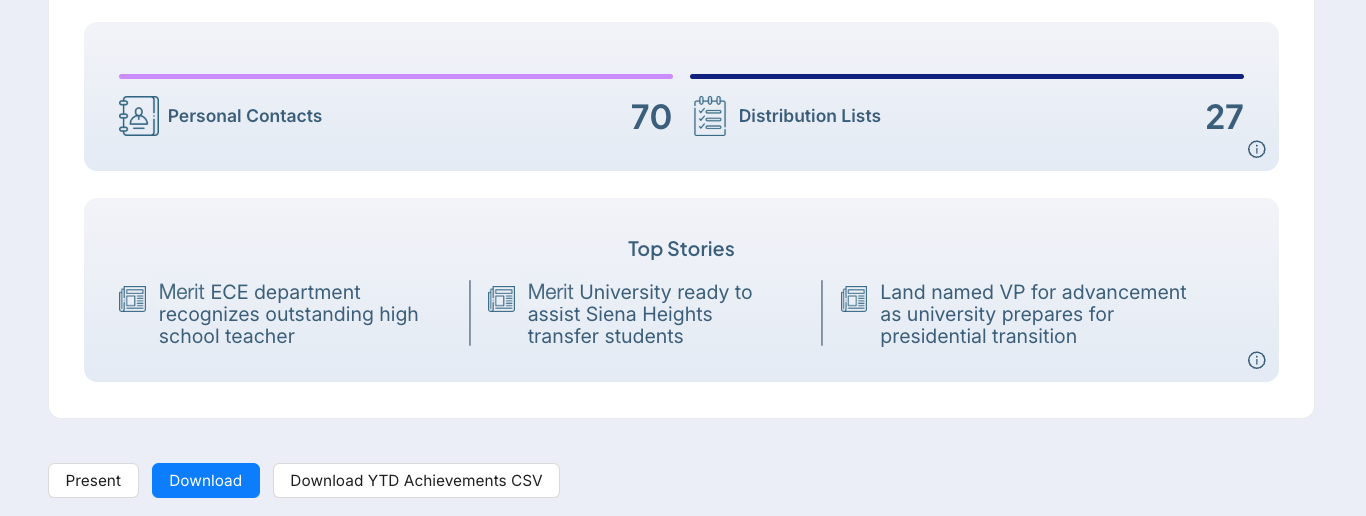The width and height of the screenshot is (1366, 516).
Task: Click the Top Stories heading
Action: tap(681, 249)
